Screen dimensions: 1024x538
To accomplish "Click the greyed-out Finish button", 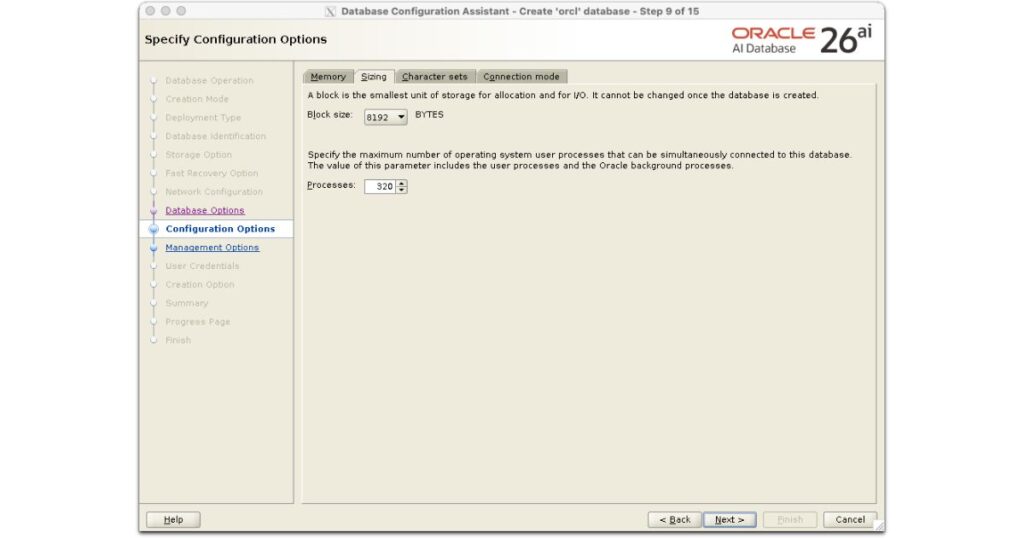I will (790, 520).
